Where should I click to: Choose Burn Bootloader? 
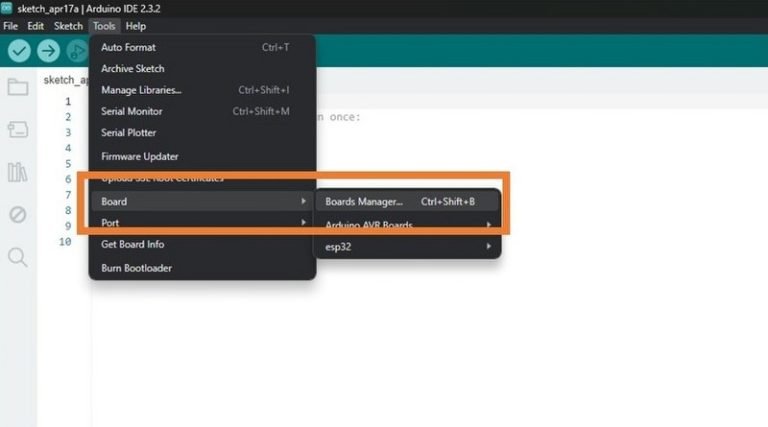pos(202,268)
